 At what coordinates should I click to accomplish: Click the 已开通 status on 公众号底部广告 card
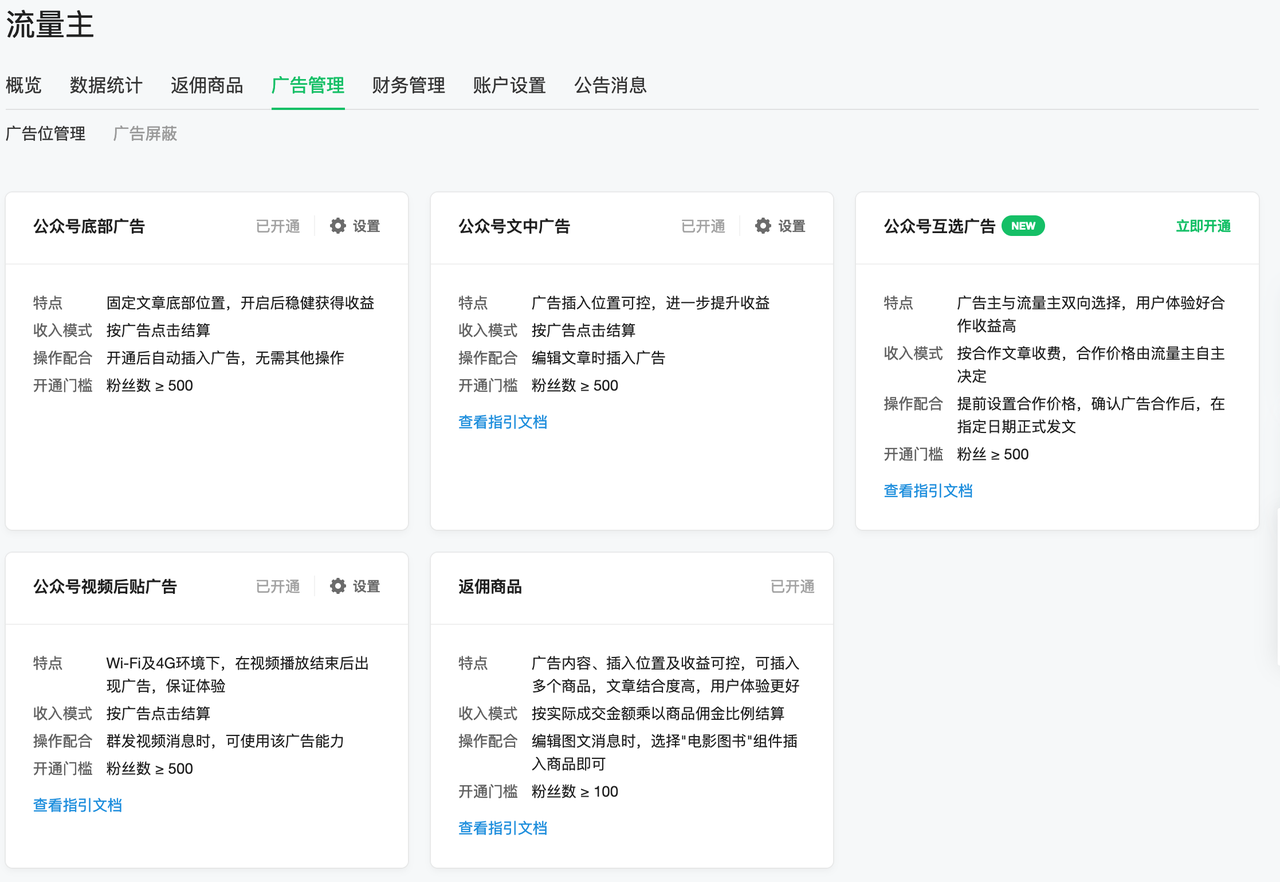pyautogui.click(x=278, y=226)
